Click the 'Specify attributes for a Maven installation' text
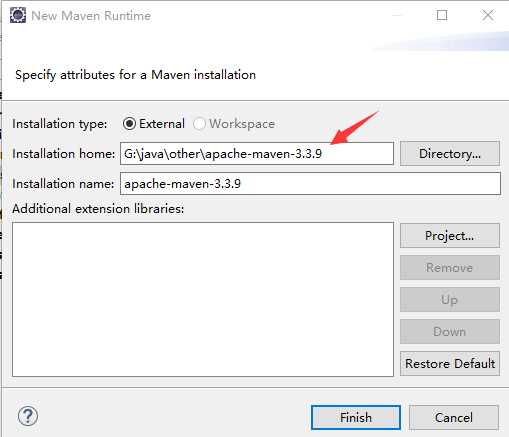The image size is (509, 437). [135, 75]
